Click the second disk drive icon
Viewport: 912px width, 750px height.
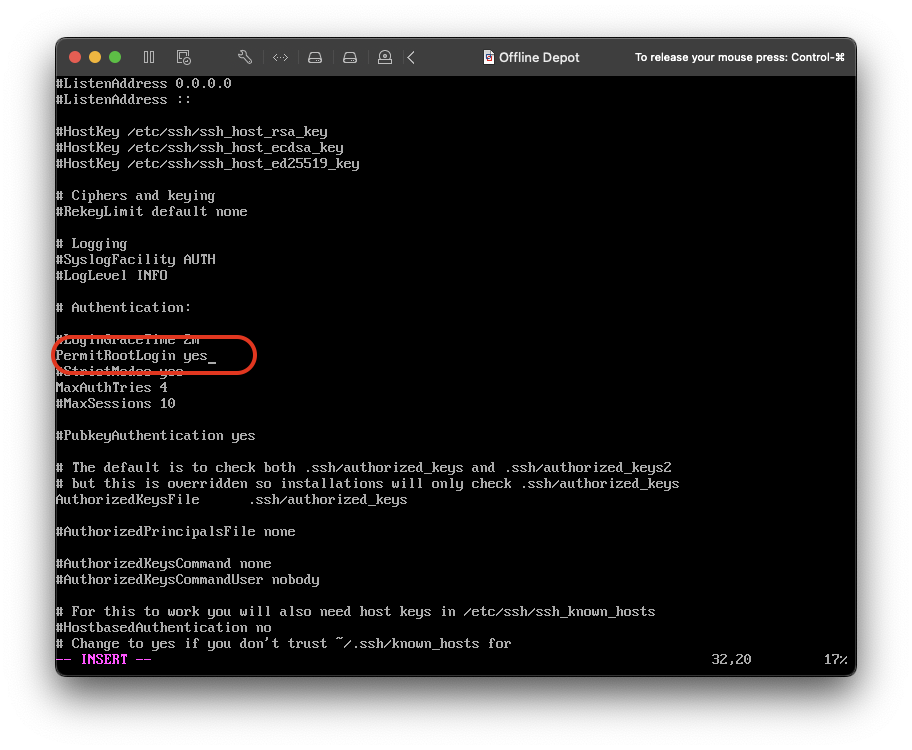349,57
